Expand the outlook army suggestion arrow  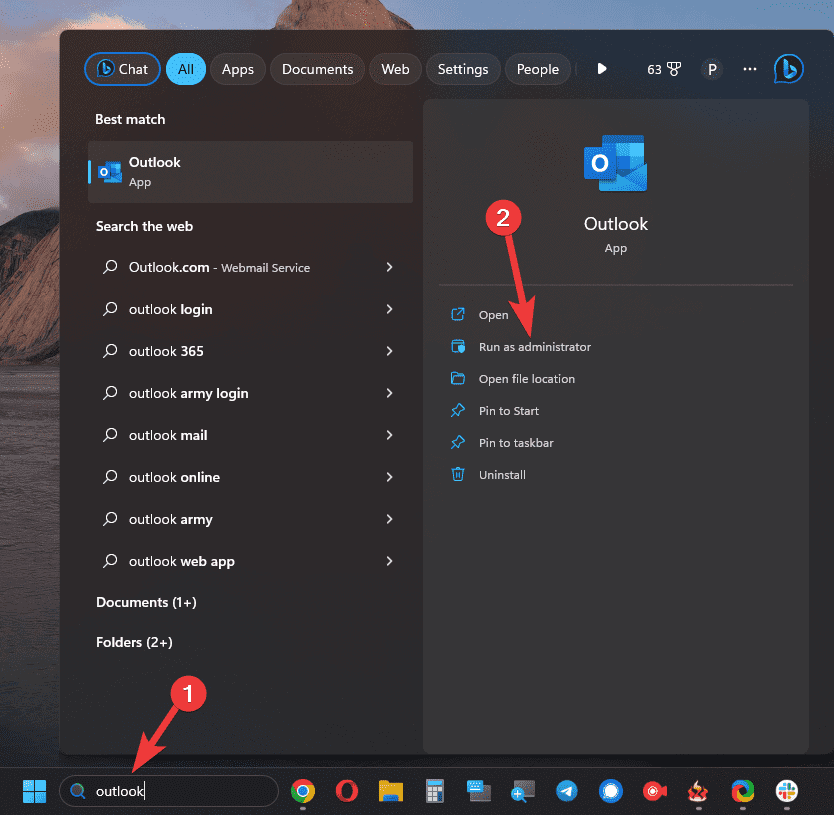pyautogui.click(x=389, y=519)
